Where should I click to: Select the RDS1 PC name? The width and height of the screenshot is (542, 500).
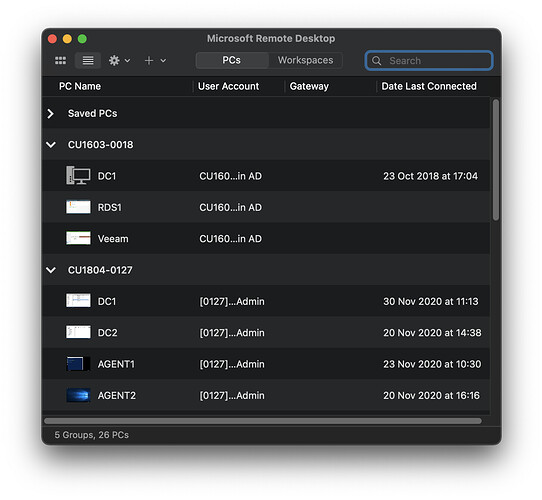pos(110,207)
